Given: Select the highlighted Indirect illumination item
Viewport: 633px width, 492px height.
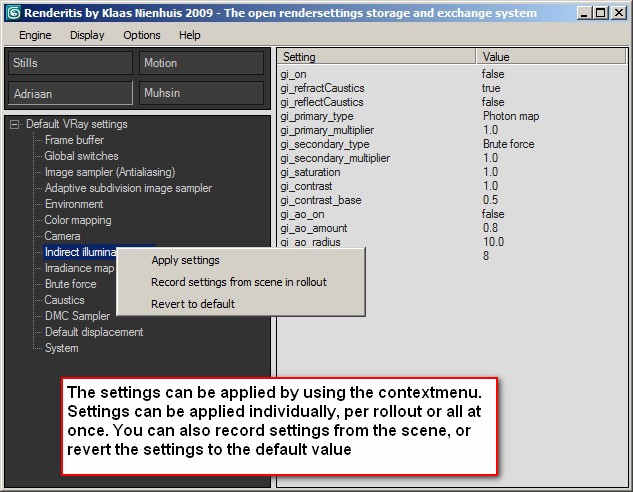Looking at the screenshot, I should 80,252.
